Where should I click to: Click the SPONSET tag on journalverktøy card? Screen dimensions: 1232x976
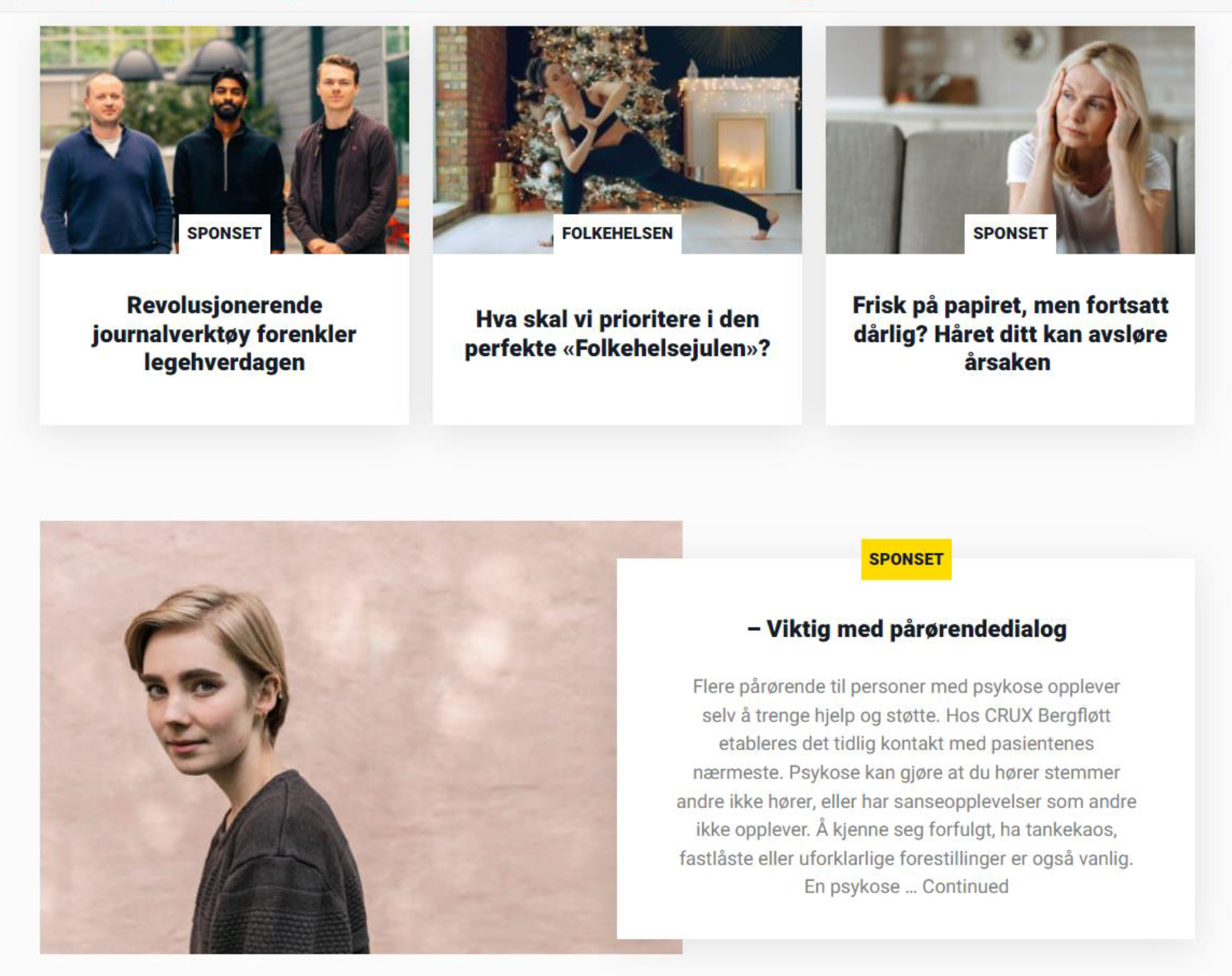coord(224,233)
